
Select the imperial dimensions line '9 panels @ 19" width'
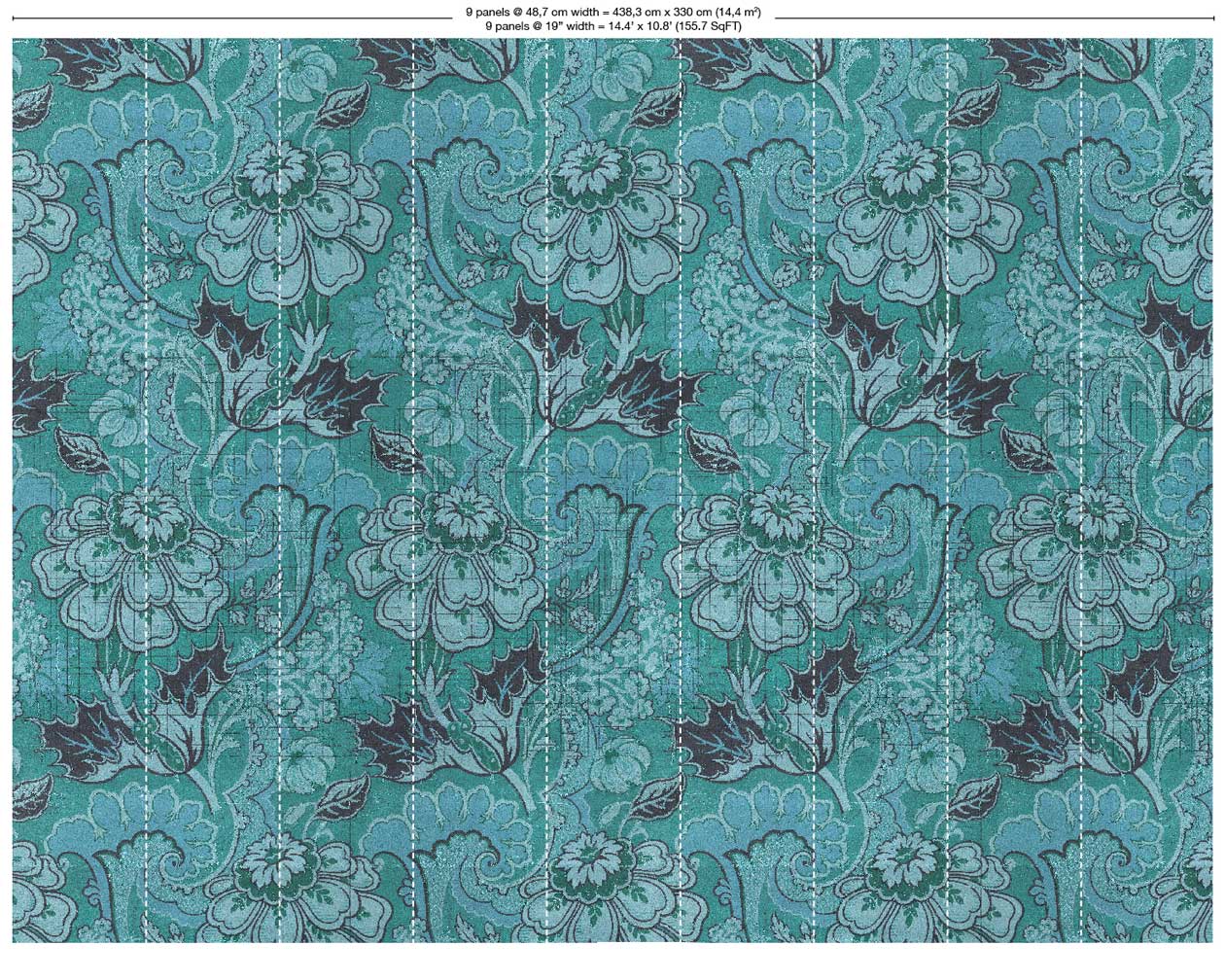pyautogui.click(x=612, y=26)
